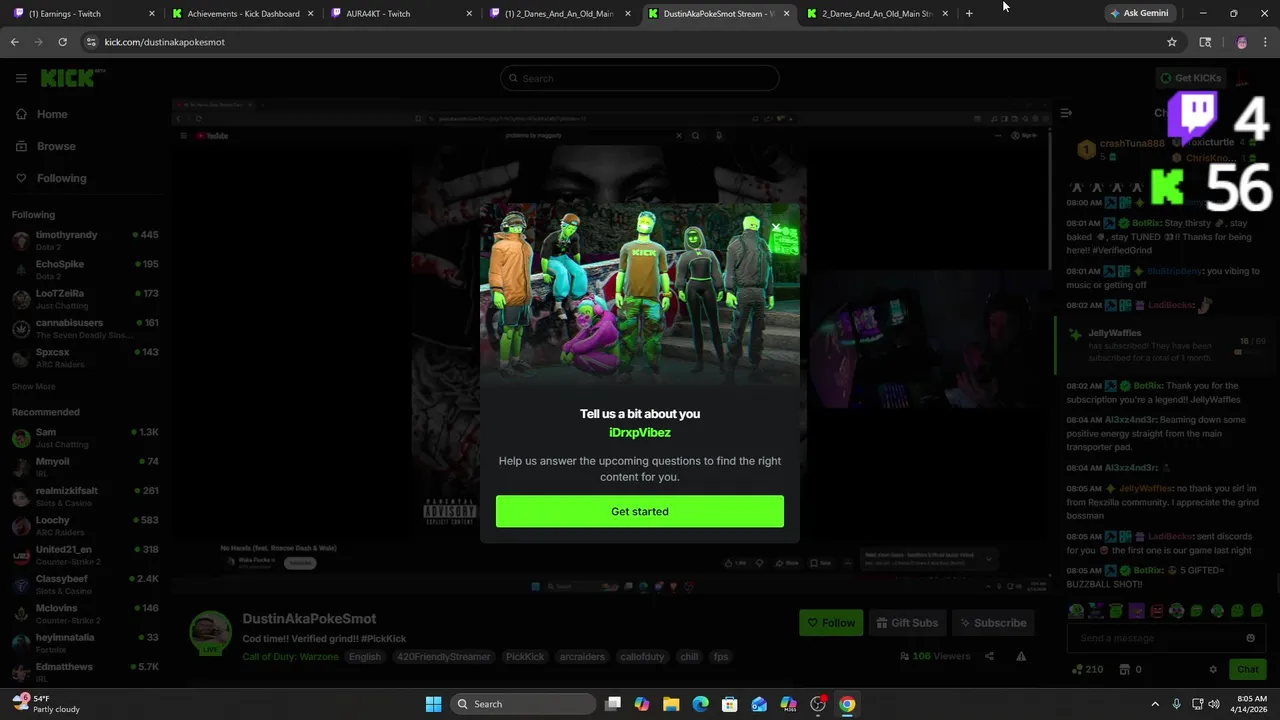
Task: Click the Chat send button
Action: pos(1248,669)
